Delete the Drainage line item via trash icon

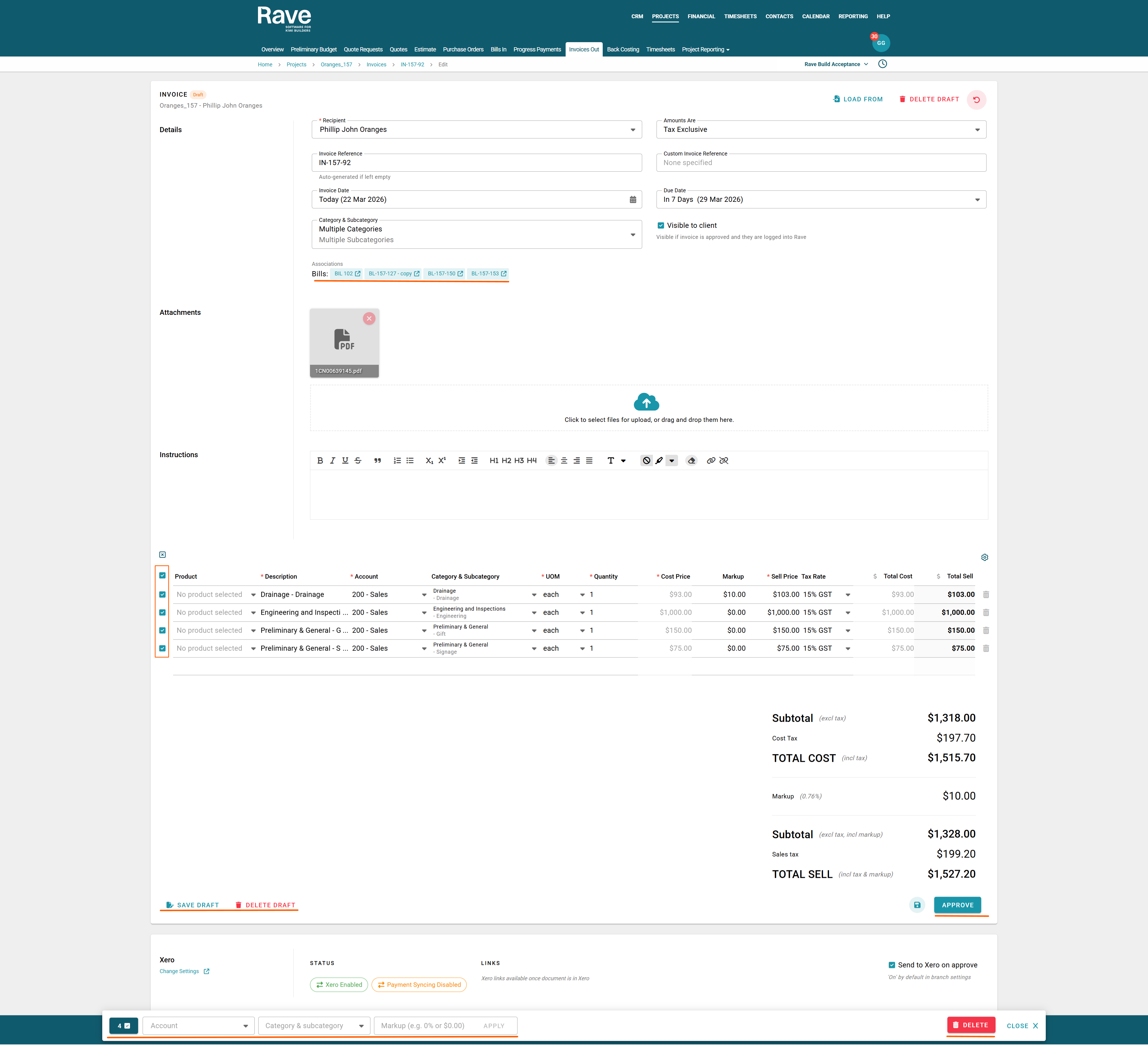coord(986,594)
